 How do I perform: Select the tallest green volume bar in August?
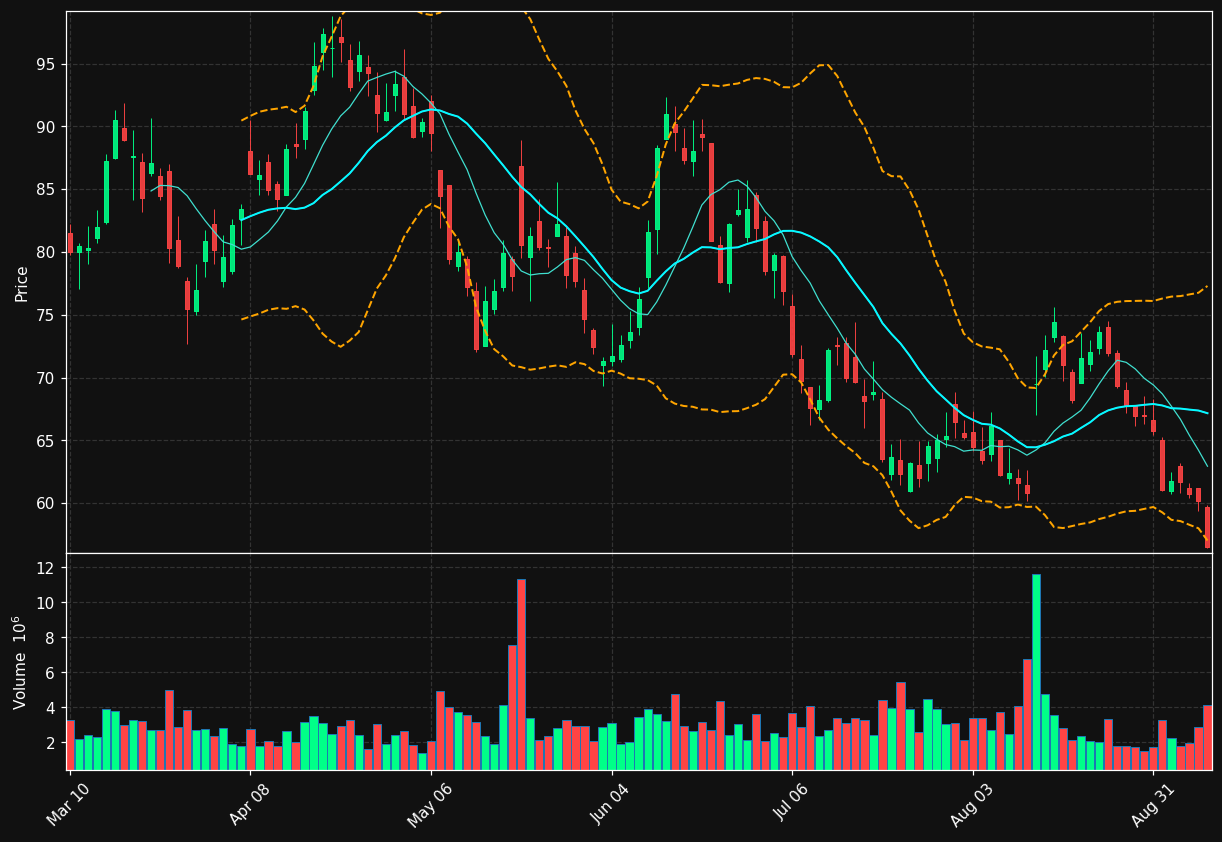point(1036,672)
